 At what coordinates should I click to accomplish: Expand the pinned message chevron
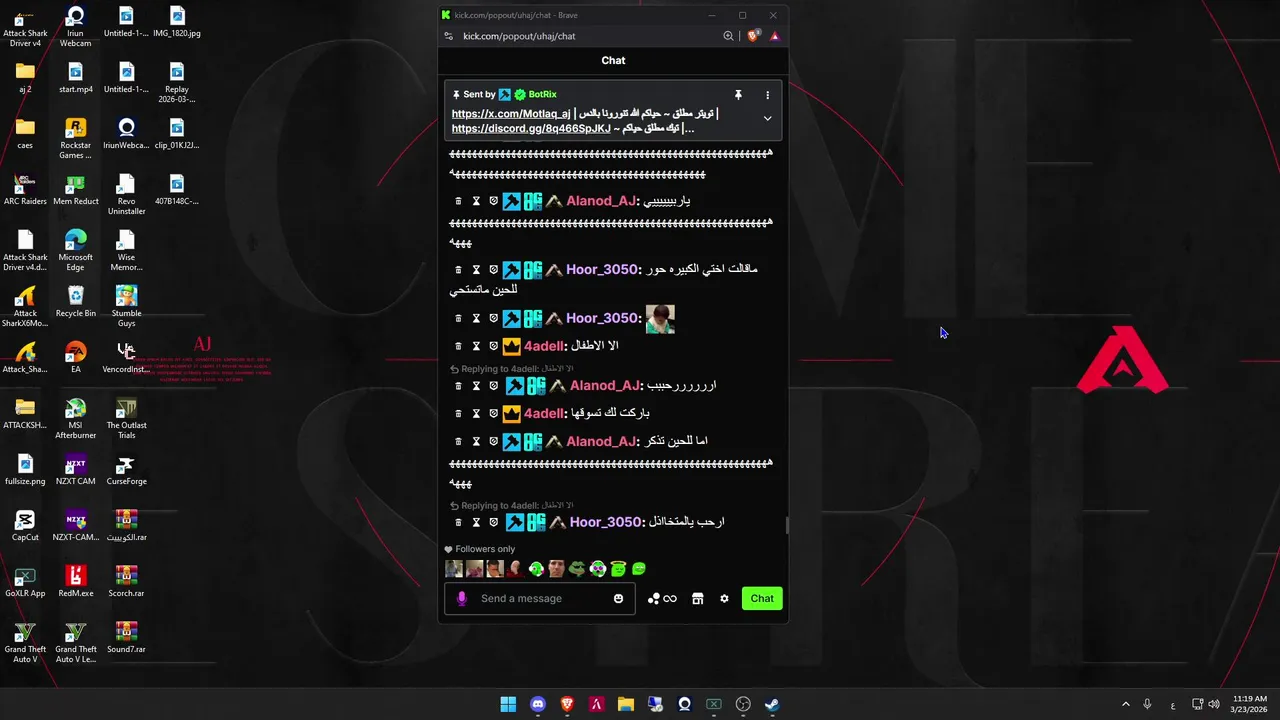tap(767, 118)
